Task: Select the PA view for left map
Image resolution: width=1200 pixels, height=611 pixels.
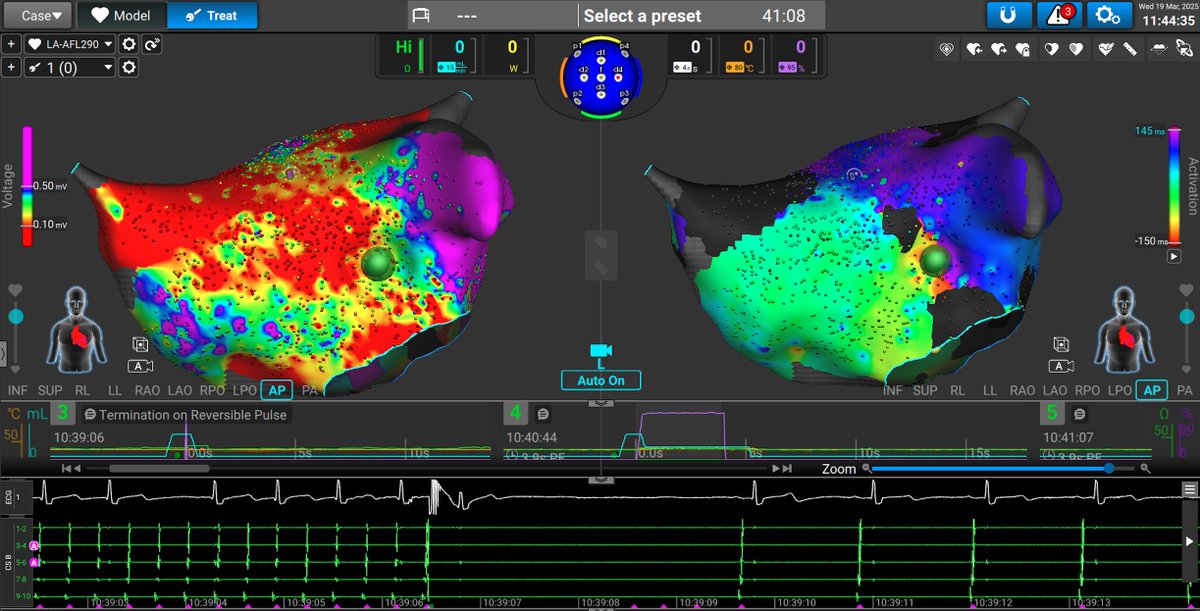Action: (x=309, y=390)
